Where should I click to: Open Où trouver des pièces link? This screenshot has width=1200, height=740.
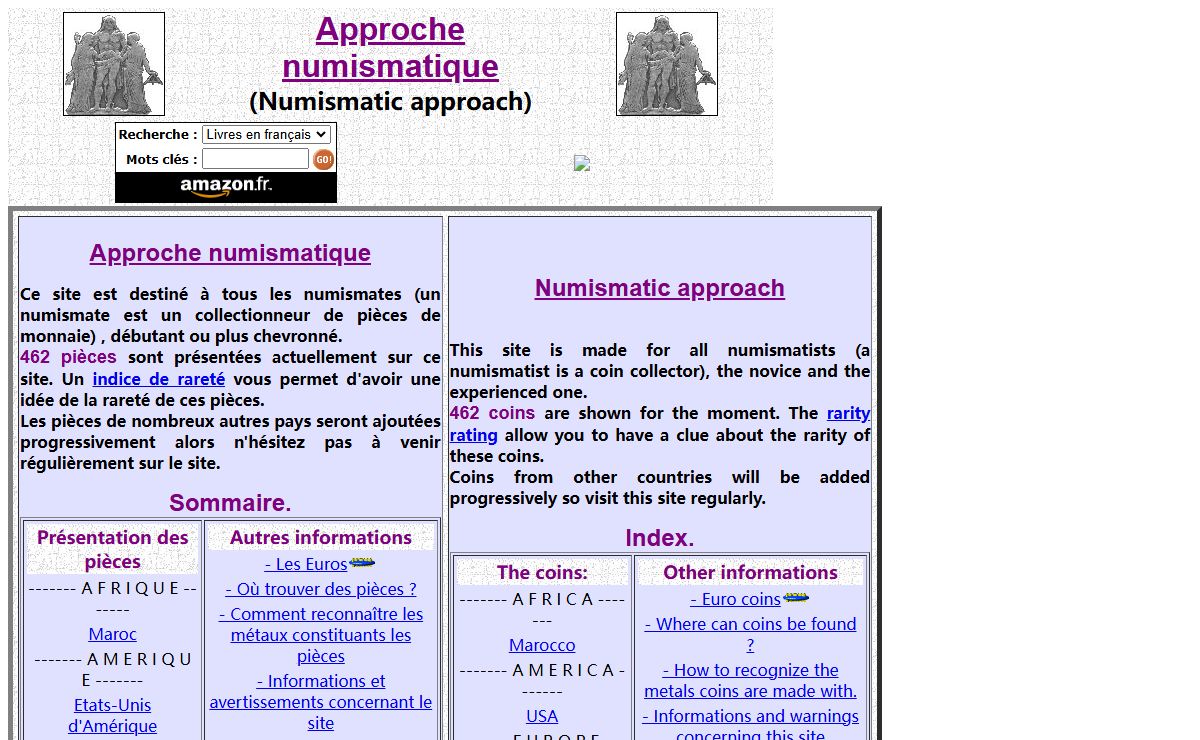[321, 589]
